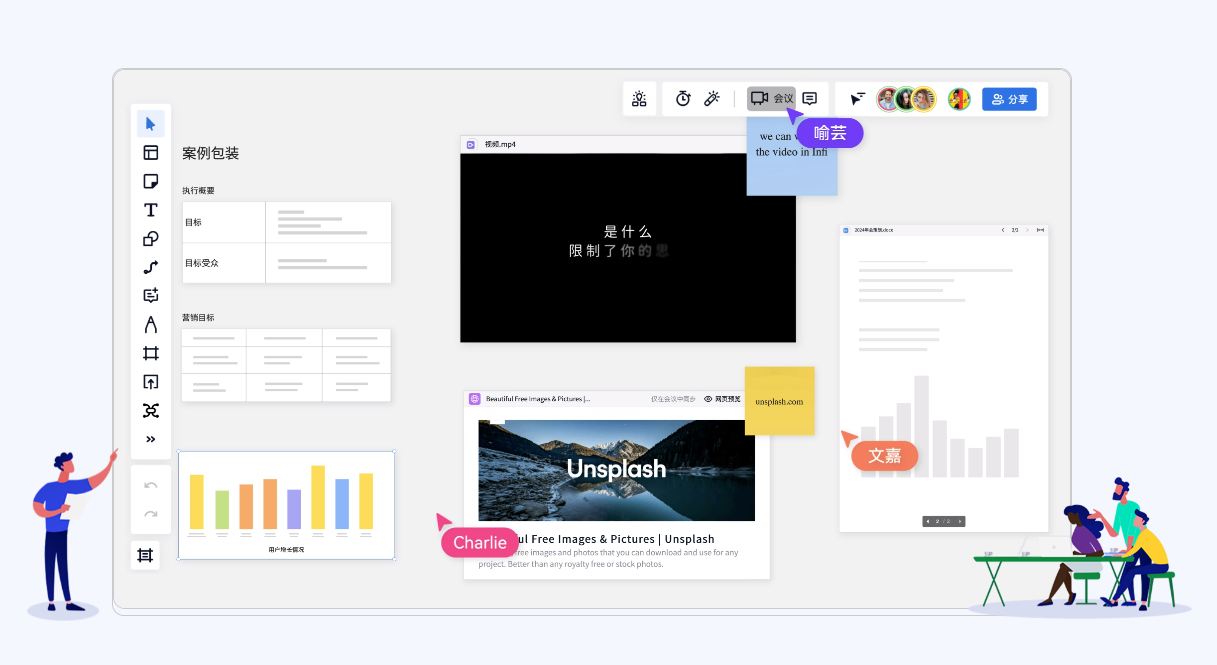Select the connector line tool
This screenshot has width=1217, height=665.
click(x=151, y=267)
